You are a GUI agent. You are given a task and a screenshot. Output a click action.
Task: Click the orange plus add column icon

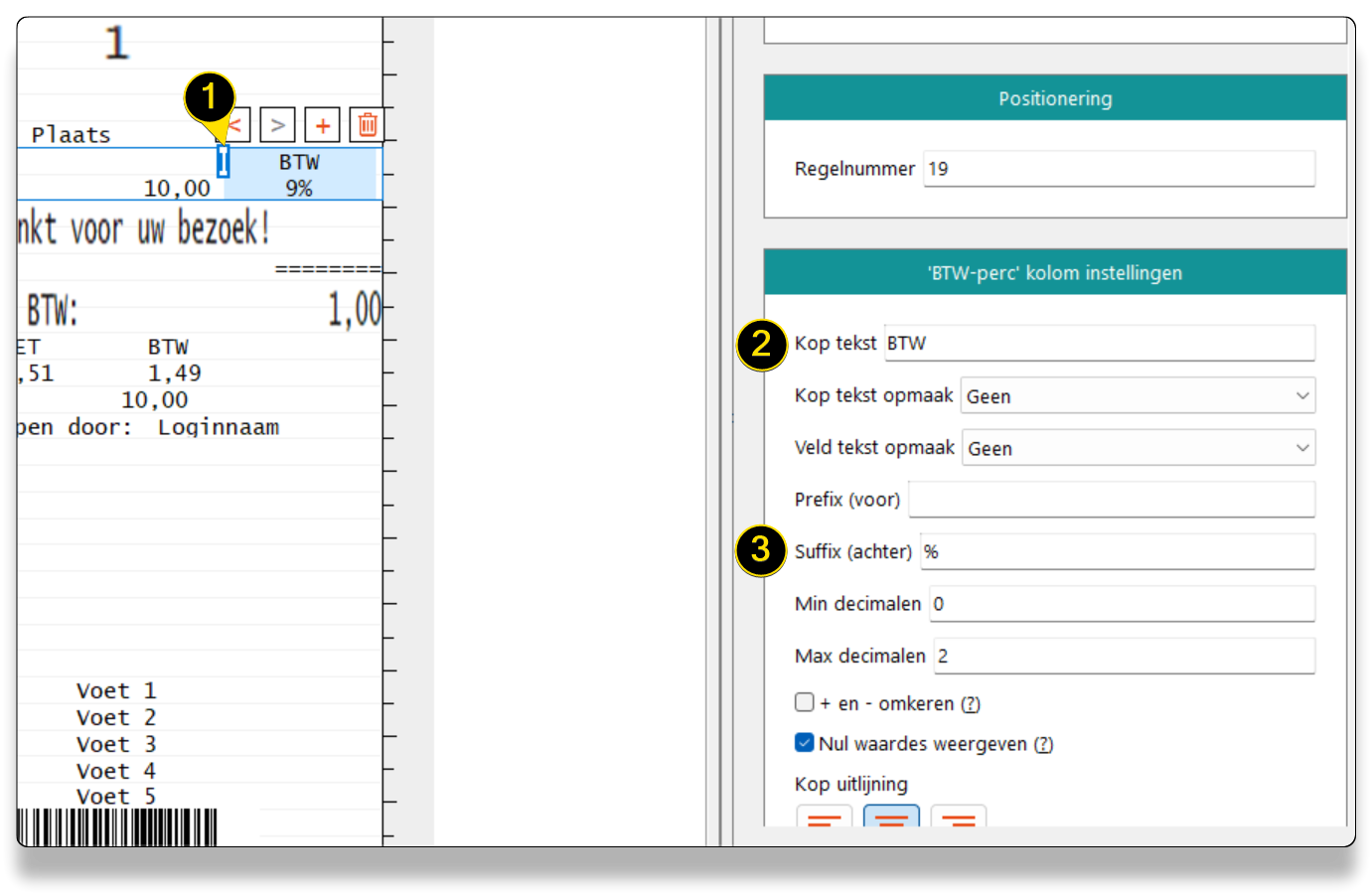pos(323,125)
